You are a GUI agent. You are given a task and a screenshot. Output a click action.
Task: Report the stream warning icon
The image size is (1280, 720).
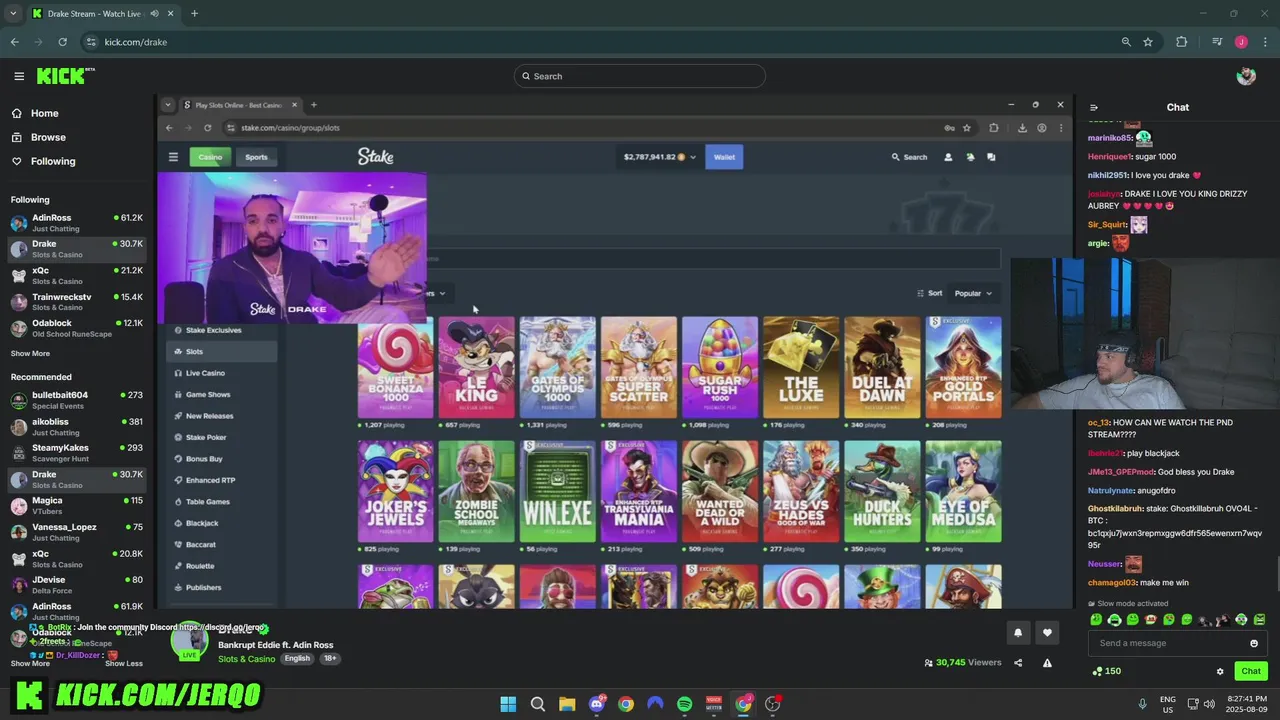coord(1047,662)
